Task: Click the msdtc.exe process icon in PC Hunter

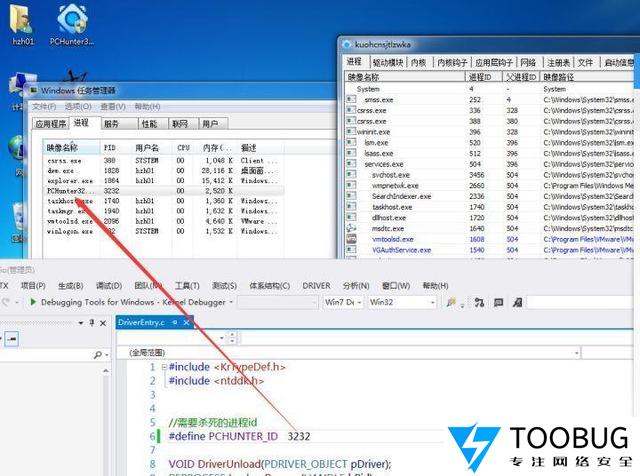Action: (351, 228)
